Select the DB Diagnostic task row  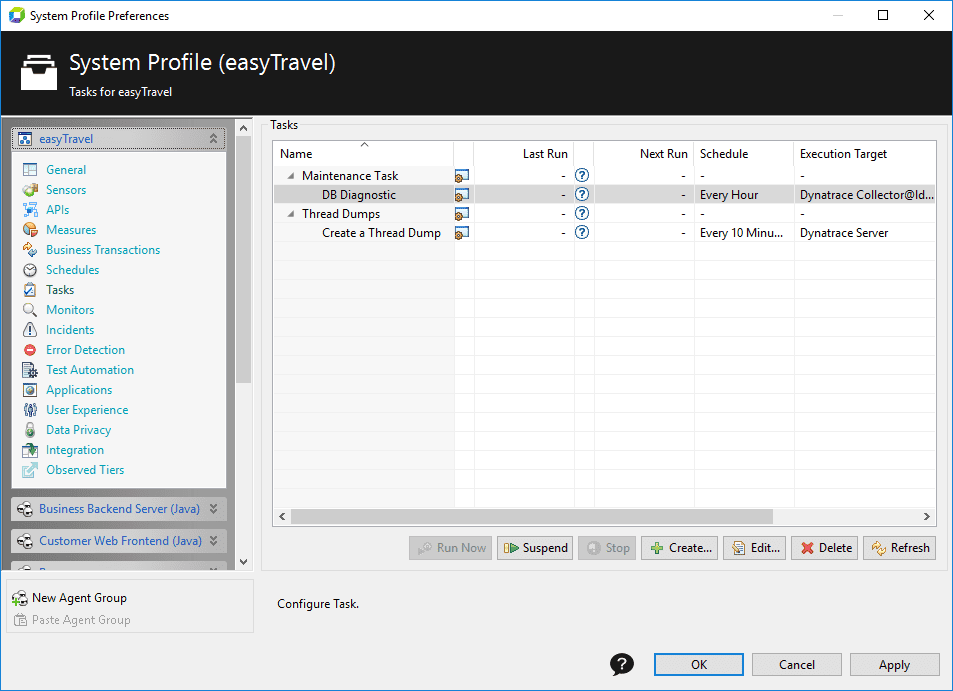pos(604,194)
